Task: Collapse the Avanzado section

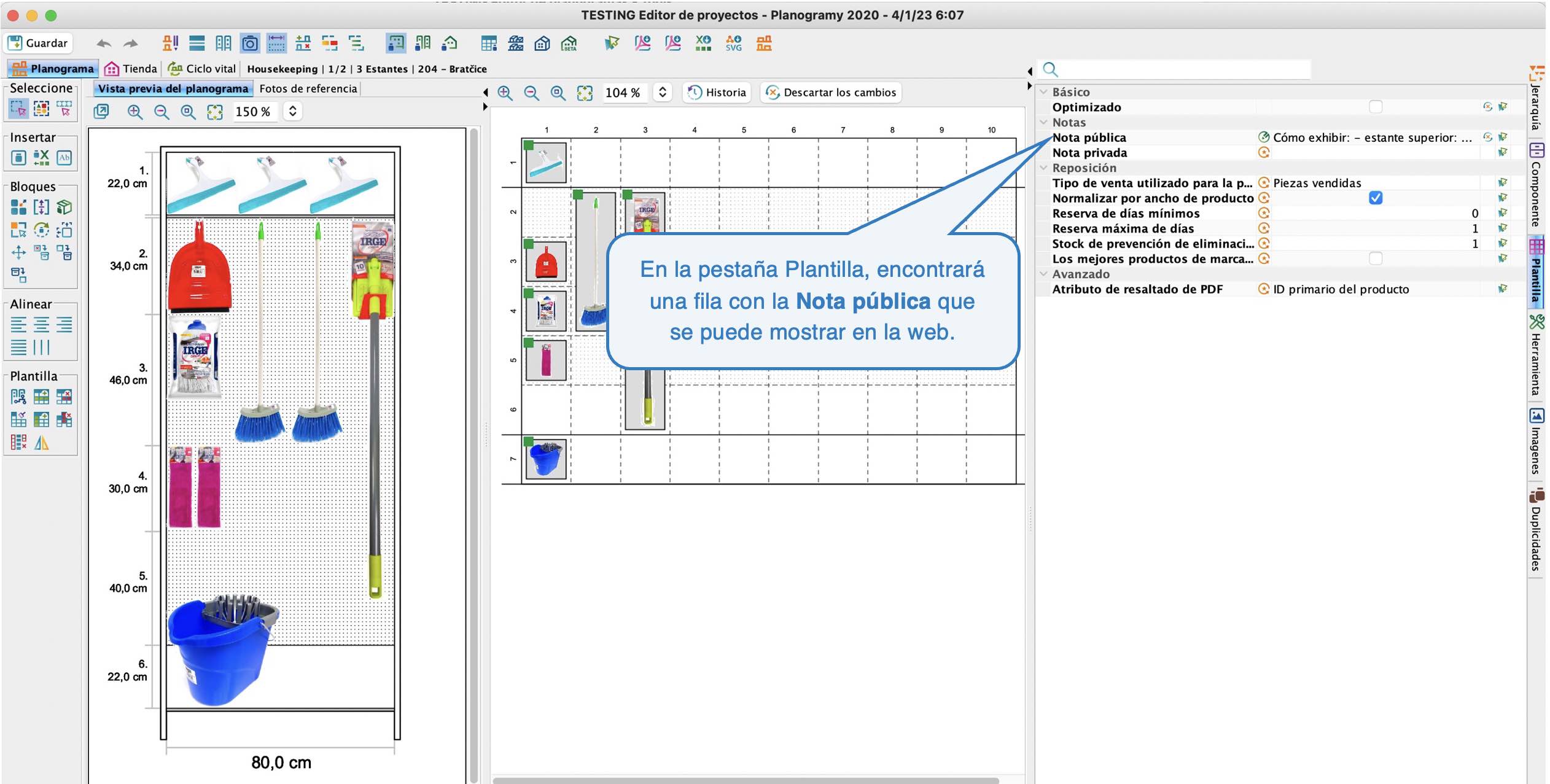Action: point(1043,274)
